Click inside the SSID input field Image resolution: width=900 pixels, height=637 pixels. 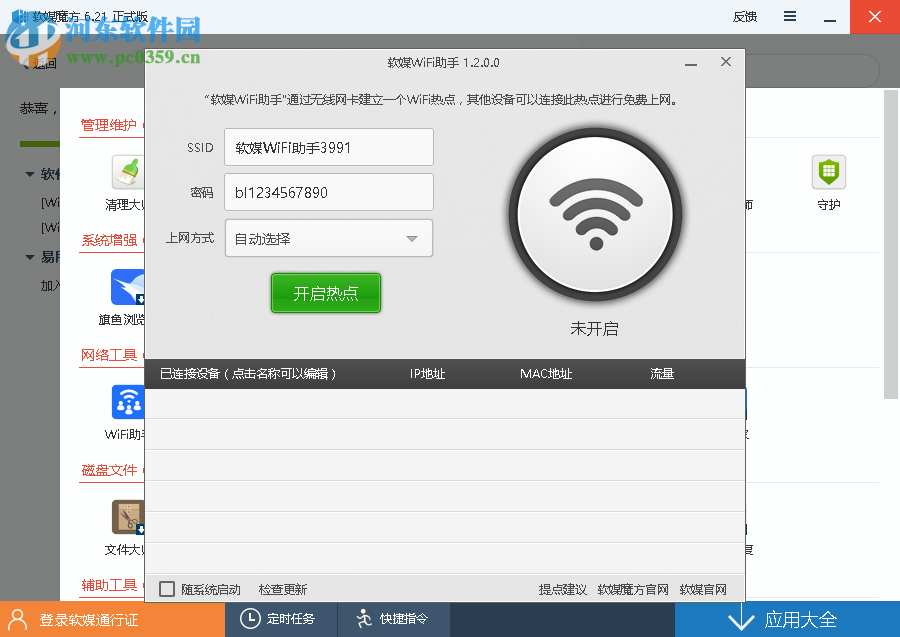(328, 147)
